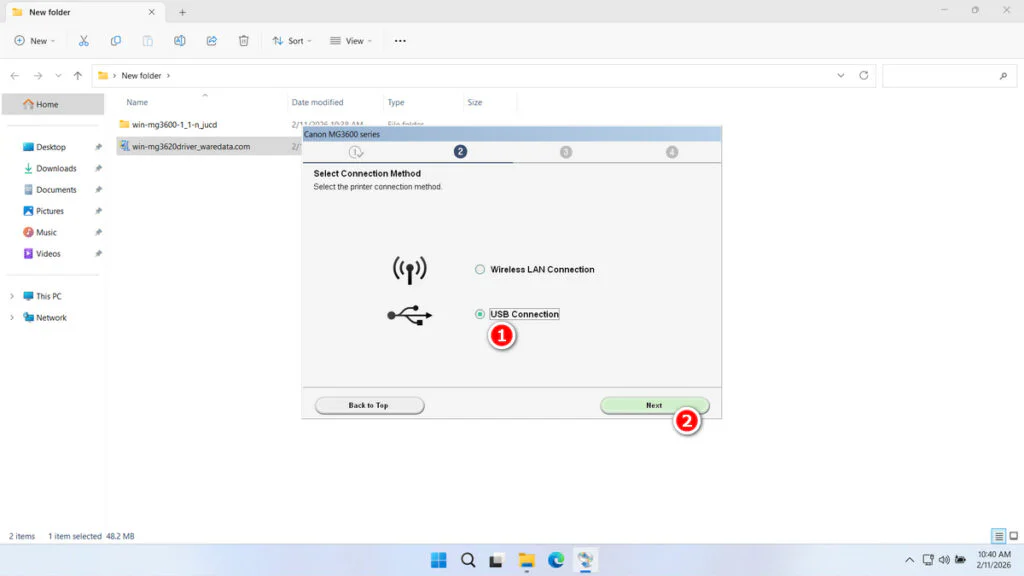Expand the New menu in File Explorer

(x=35, y=40)
